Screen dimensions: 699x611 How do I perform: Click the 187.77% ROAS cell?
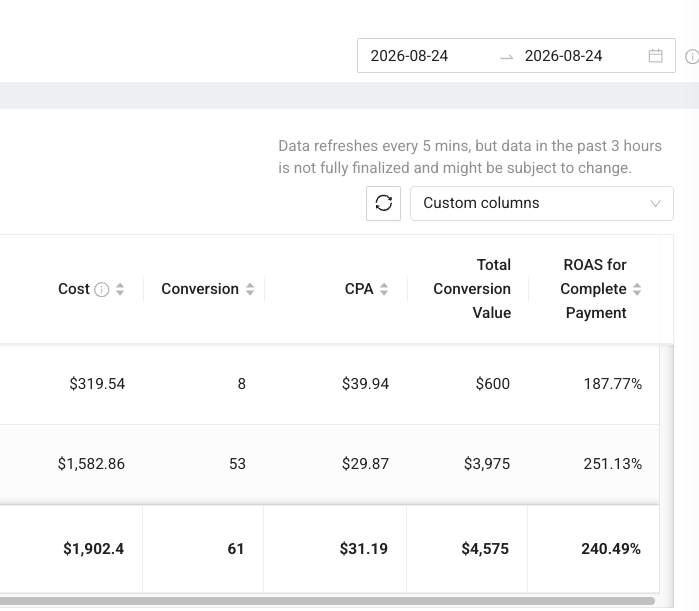[x=613, y=384]
